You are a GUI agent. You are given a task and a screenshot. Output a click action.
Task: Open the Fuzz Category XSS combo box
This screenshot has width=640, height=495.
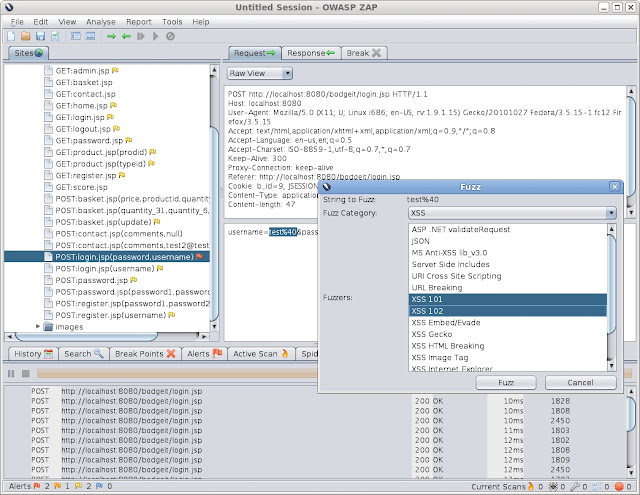click(x=512, y=213)
